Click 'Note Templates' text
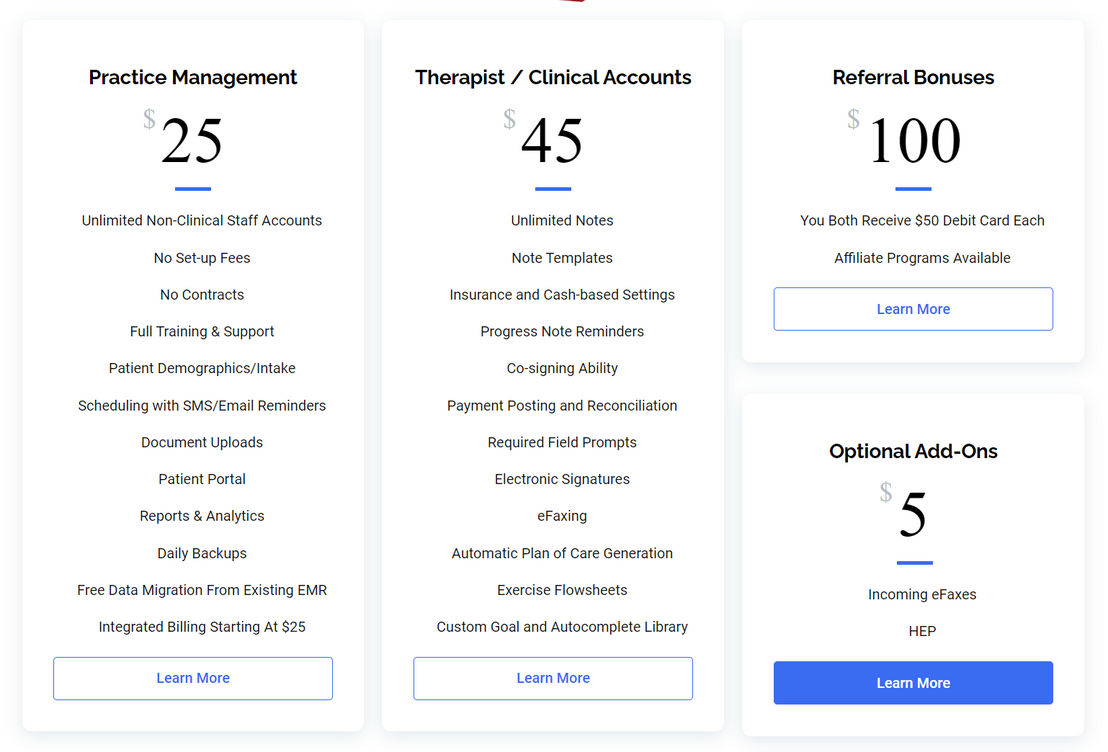 [x=562, y=258]
